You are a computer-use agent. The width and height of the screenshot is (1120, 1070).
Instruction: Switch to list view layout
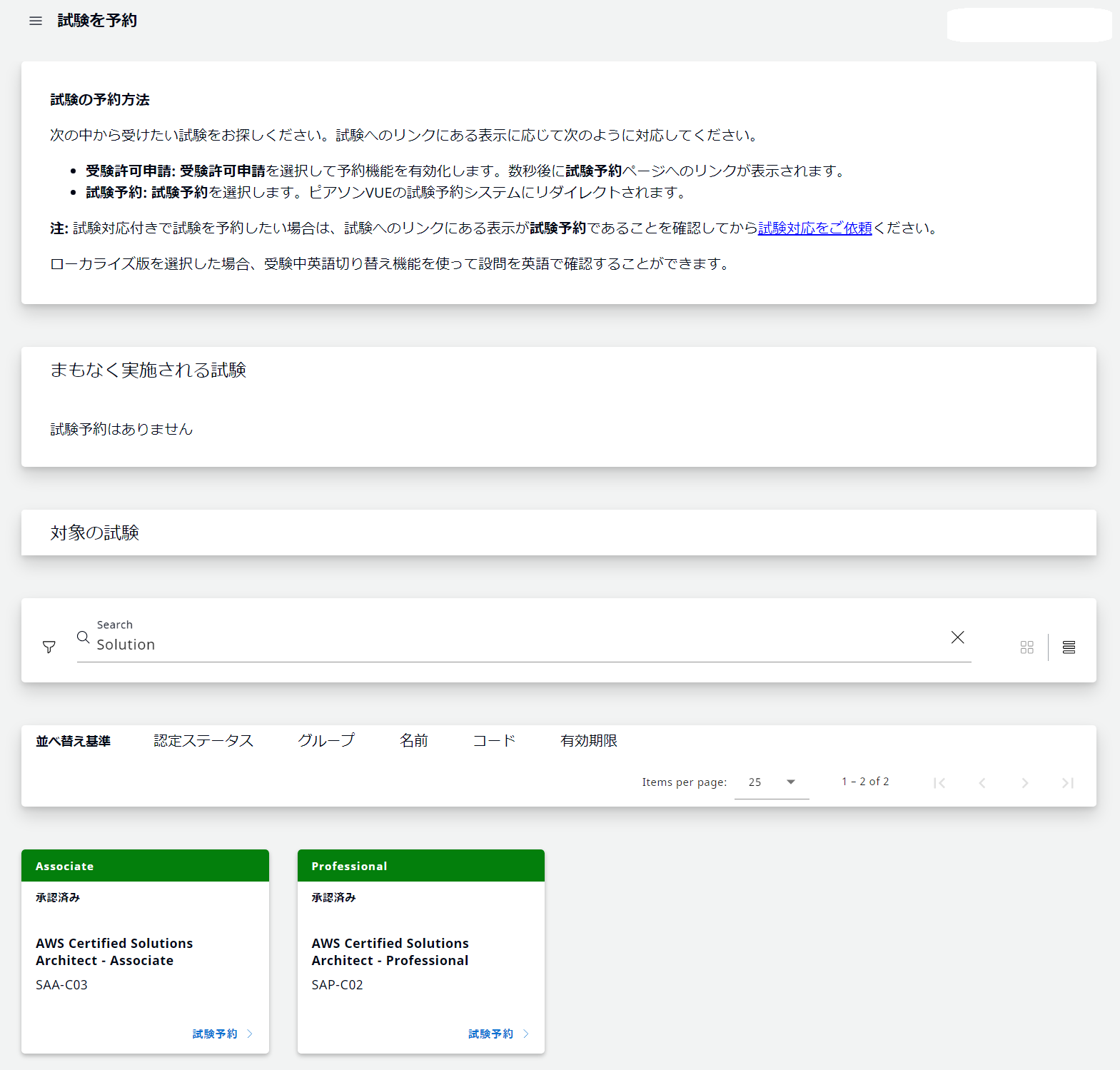tap(1069, 647)
